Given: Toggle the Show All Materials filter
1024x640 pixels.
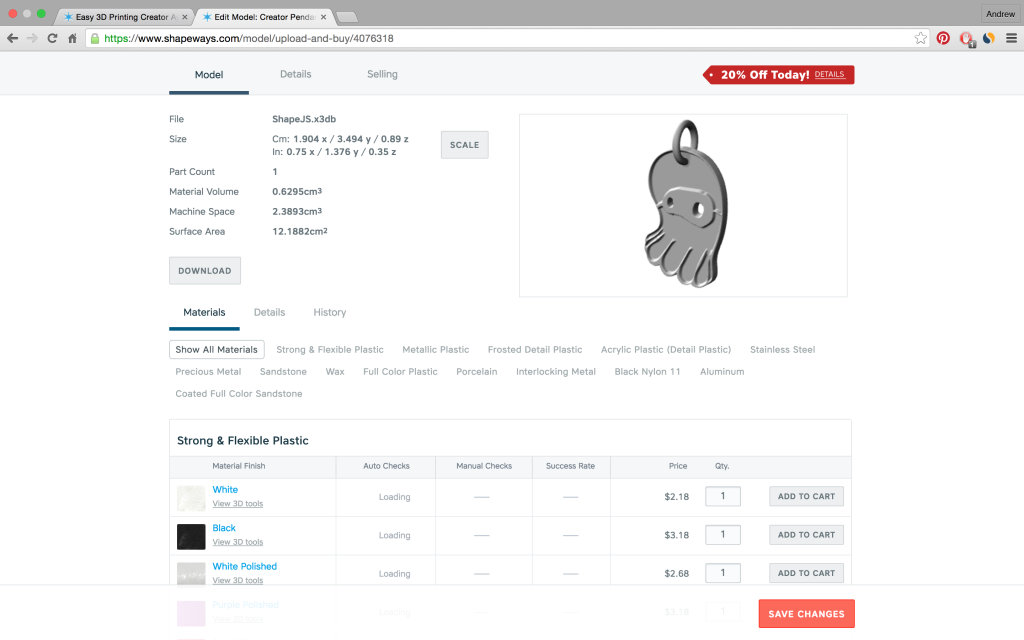Looking at the screenshot, I should (x=216, y=349).
